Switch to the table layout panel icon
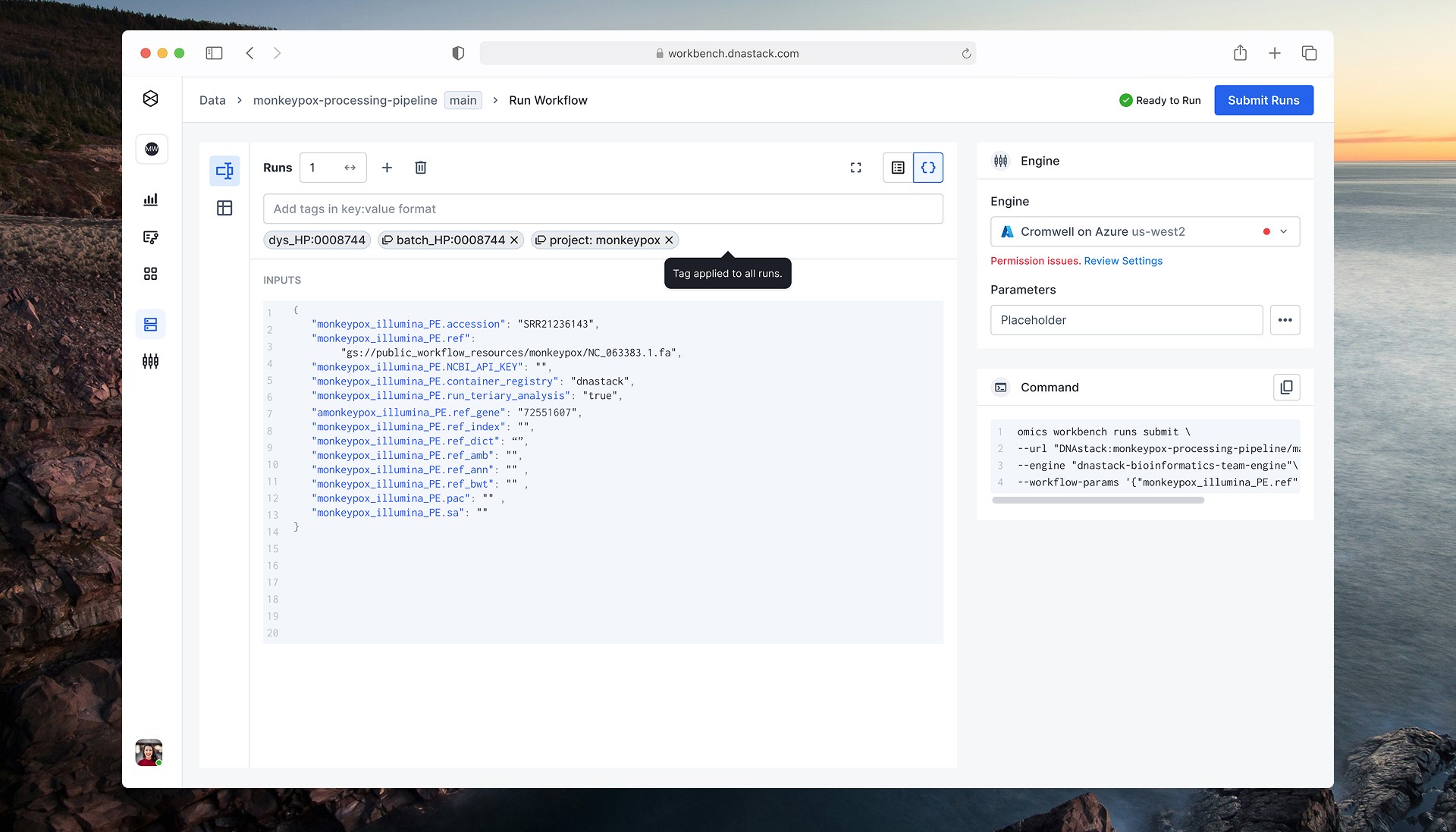This screenshot has height=832, width=1456. 224,208
